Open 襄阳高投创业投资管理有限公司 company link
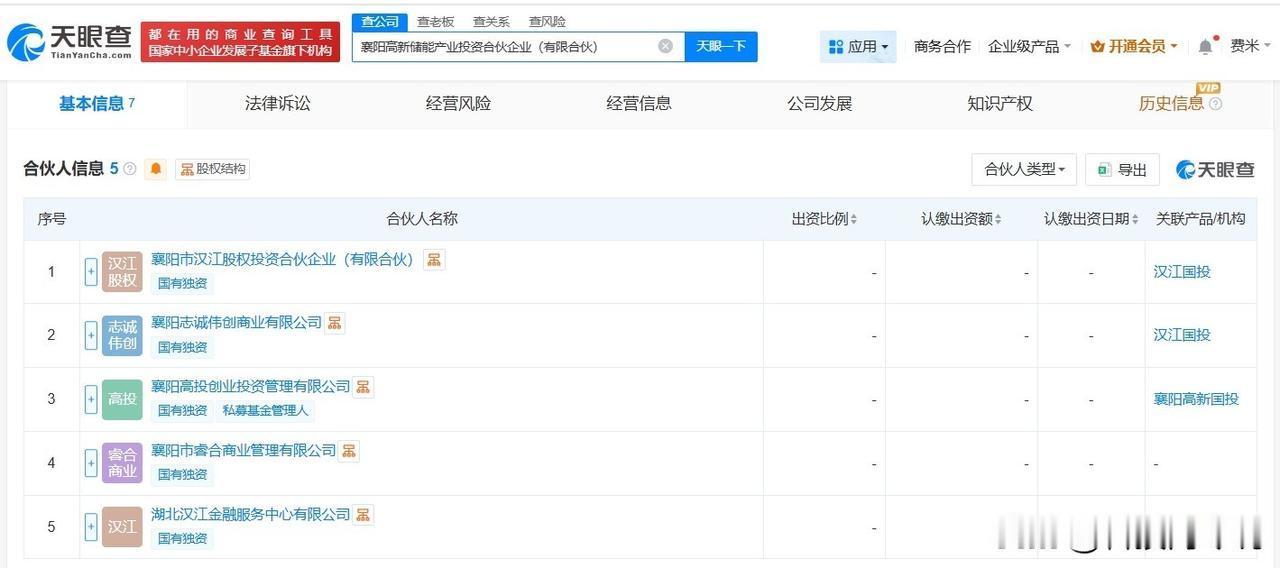 click(x=250, y=386)
